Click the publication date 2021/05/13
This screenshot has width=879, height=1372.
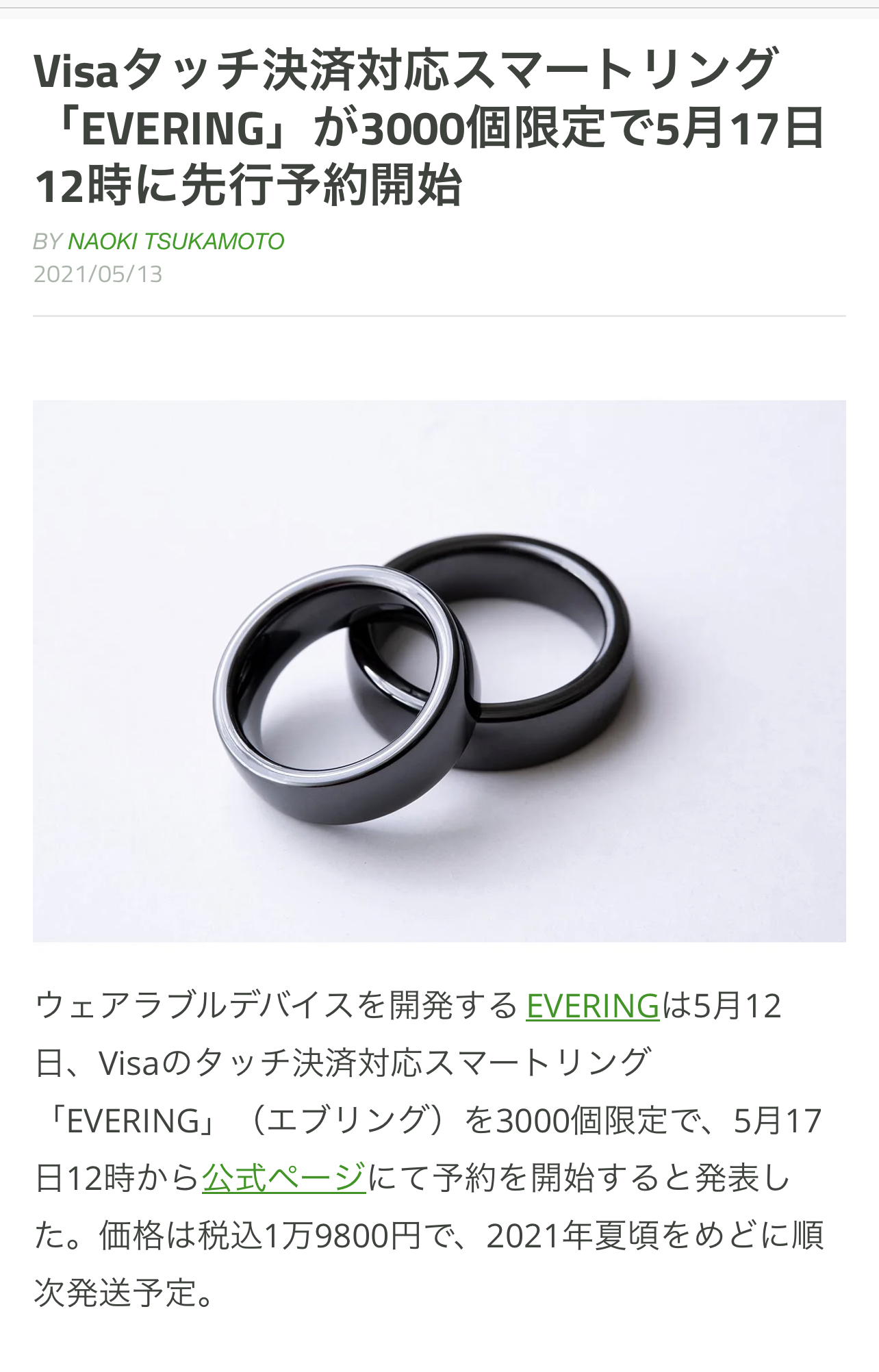pyautogui.click(x=98, y=274)
